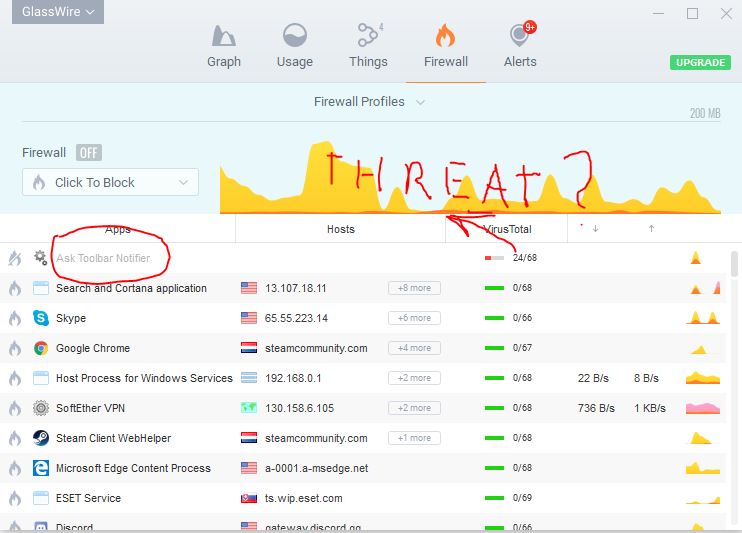Screen dimensions: 742x533
Task: Click the Google Chrome app icon
Action: tap(41, 348)
